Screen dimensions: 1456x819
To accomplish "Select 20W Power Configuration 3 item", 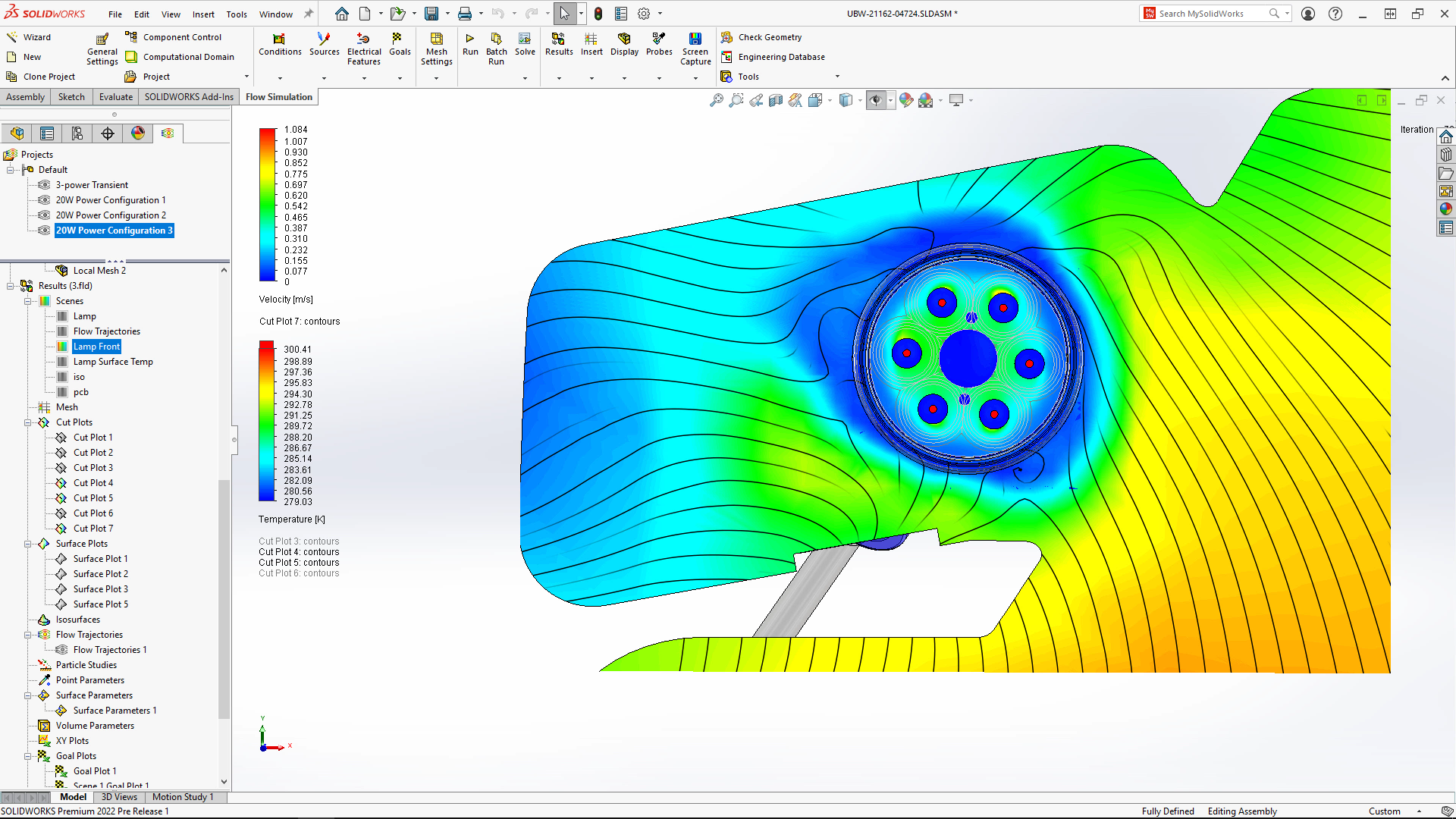I will [113, 230].
